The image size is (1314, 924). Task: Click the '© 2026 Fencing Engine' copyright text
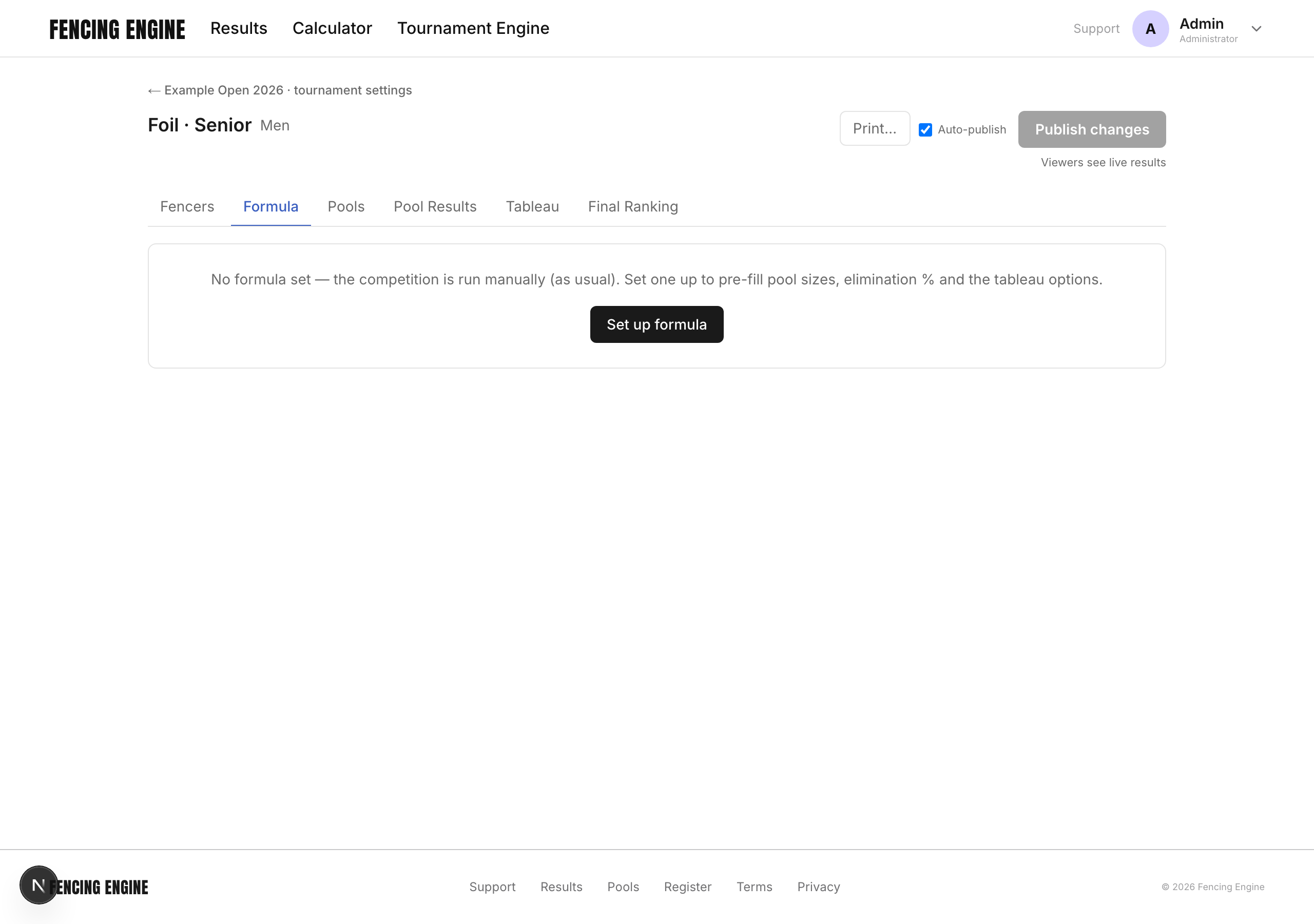(x=1213, y=887)
